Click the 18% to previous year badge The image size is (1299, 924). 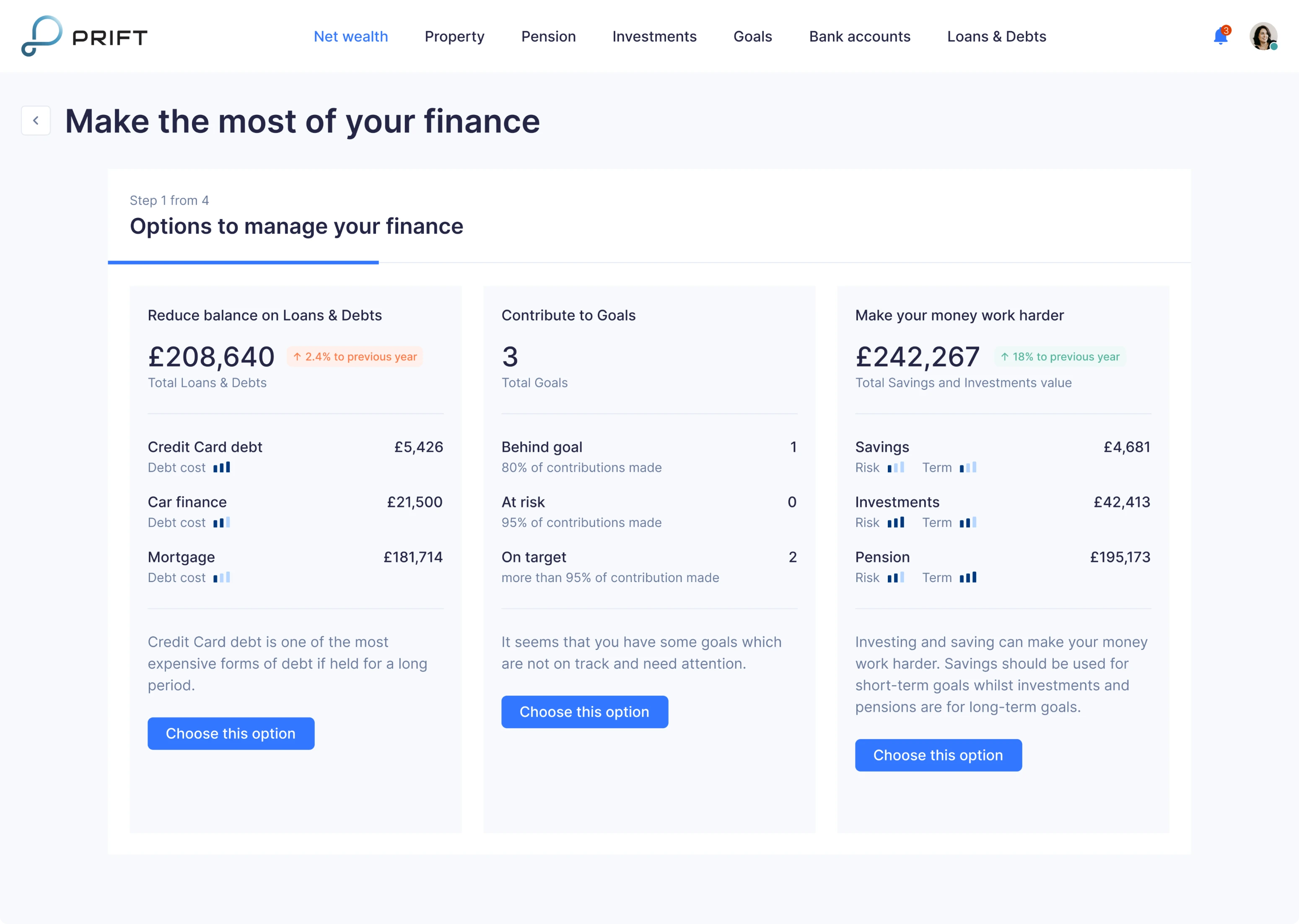1060,356
